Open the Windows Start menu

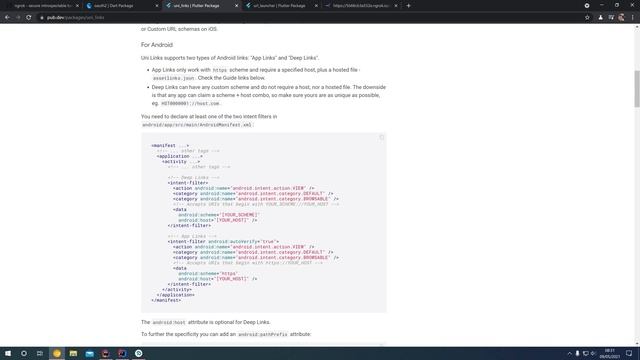(8, 353)
